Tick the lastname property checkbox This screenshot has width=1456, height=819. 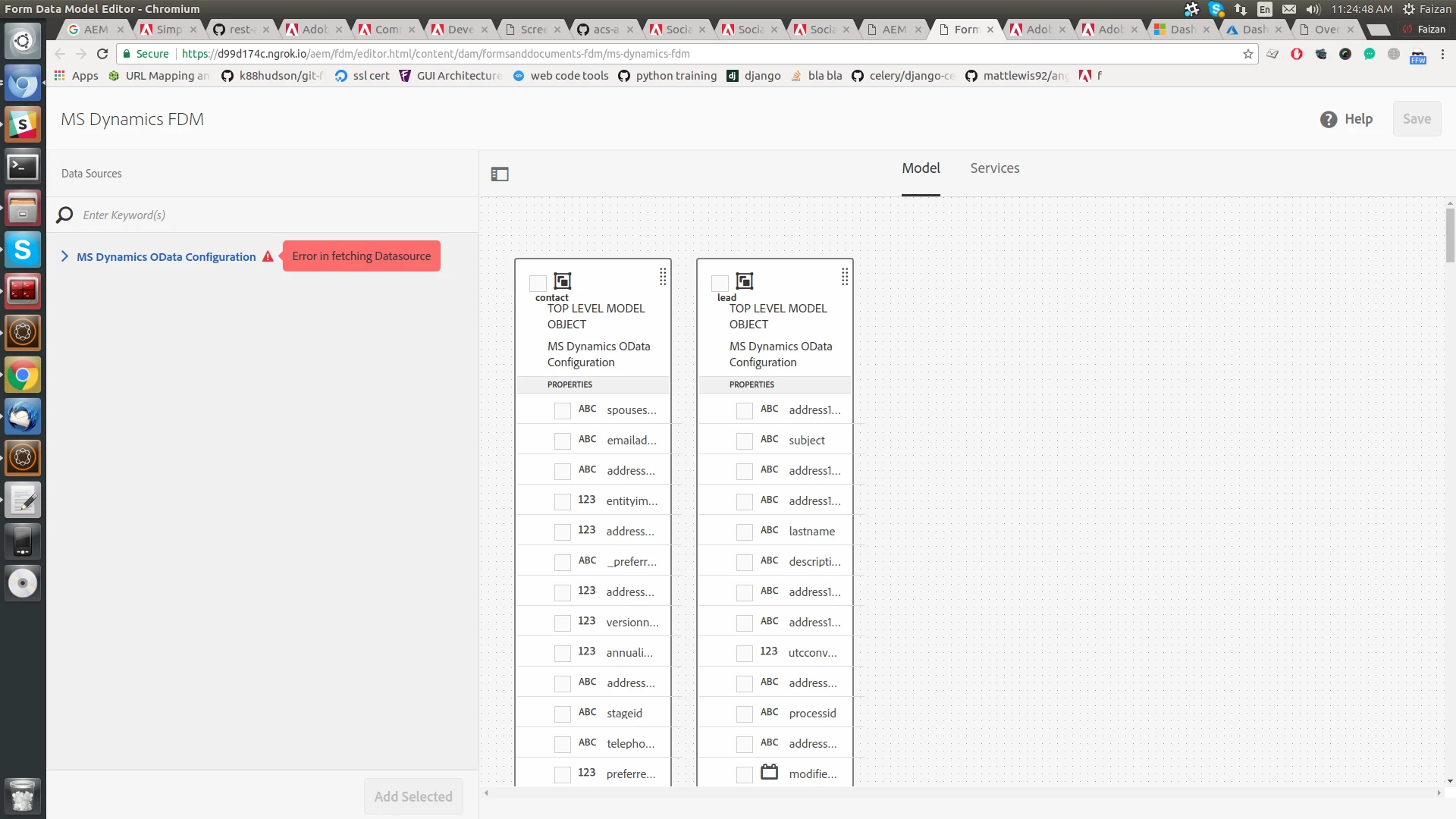pyautogui.click(x=744, y=532)
